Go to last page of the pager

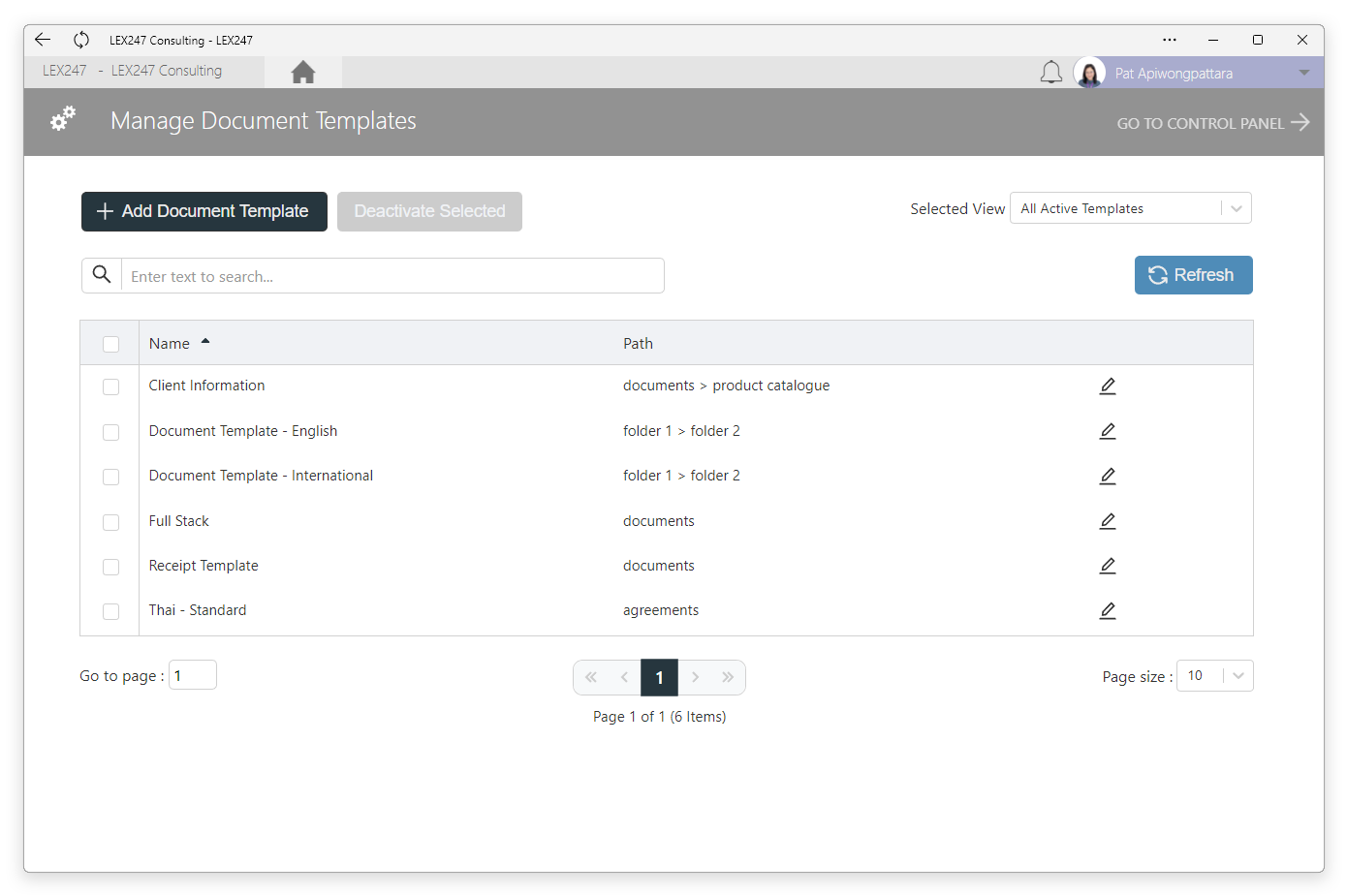(x=728, y=677)
